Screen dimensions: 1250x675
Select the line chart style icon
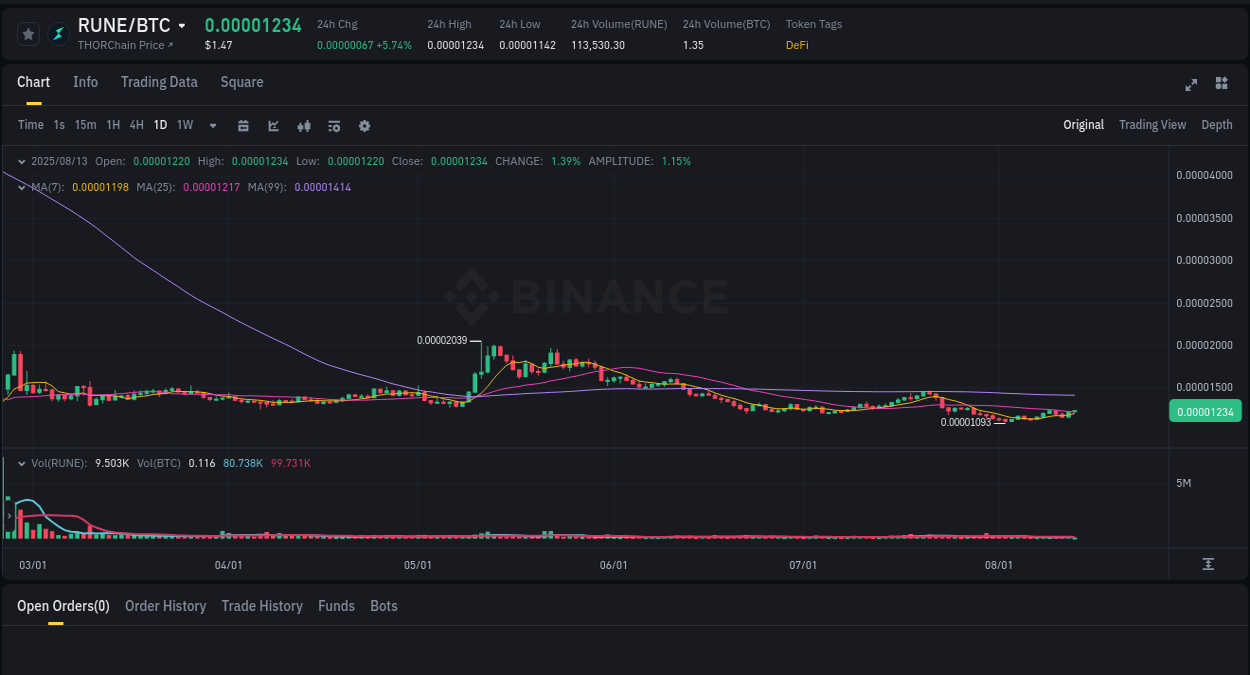tap(273, 126)
